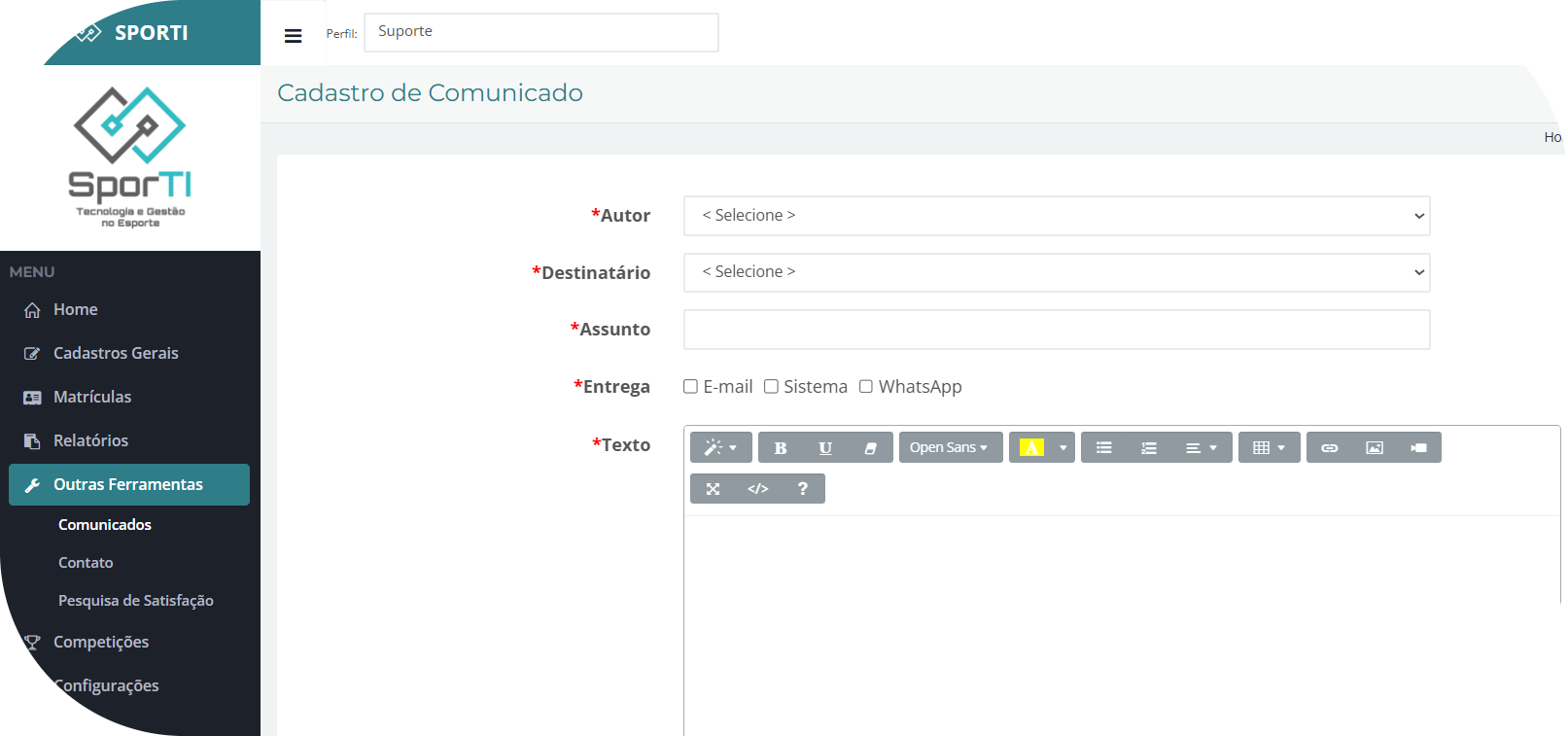Toggle bold formatting in the text editor
The height and width of the screenshot is (736, 1568).
[780, 448]
